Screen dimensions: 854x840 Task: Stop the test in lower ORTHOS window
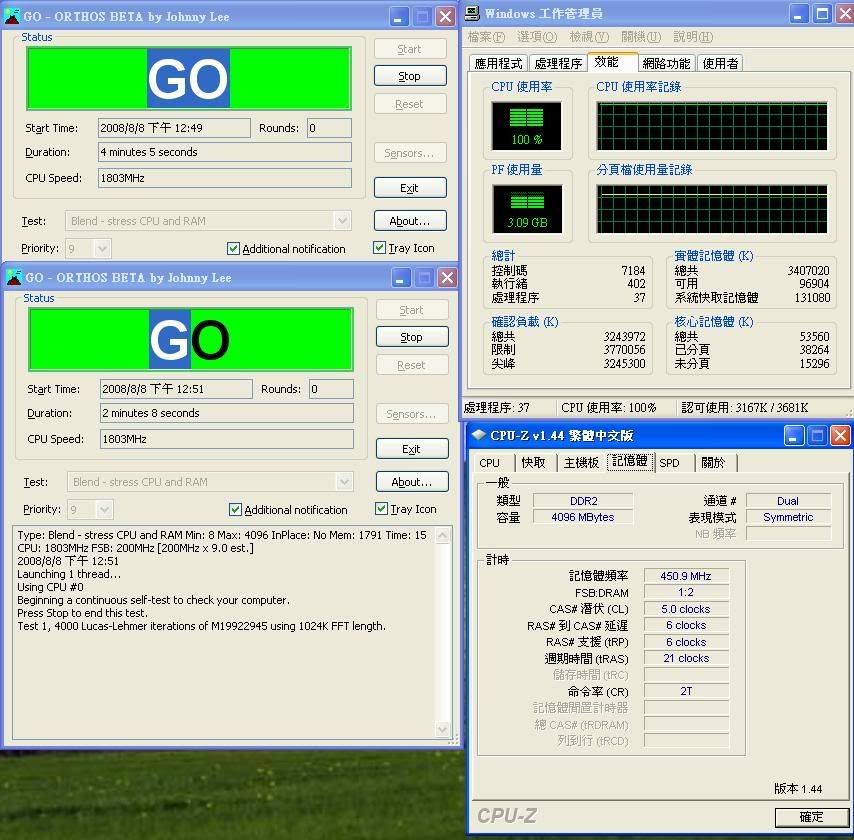[x=412, y=337]
